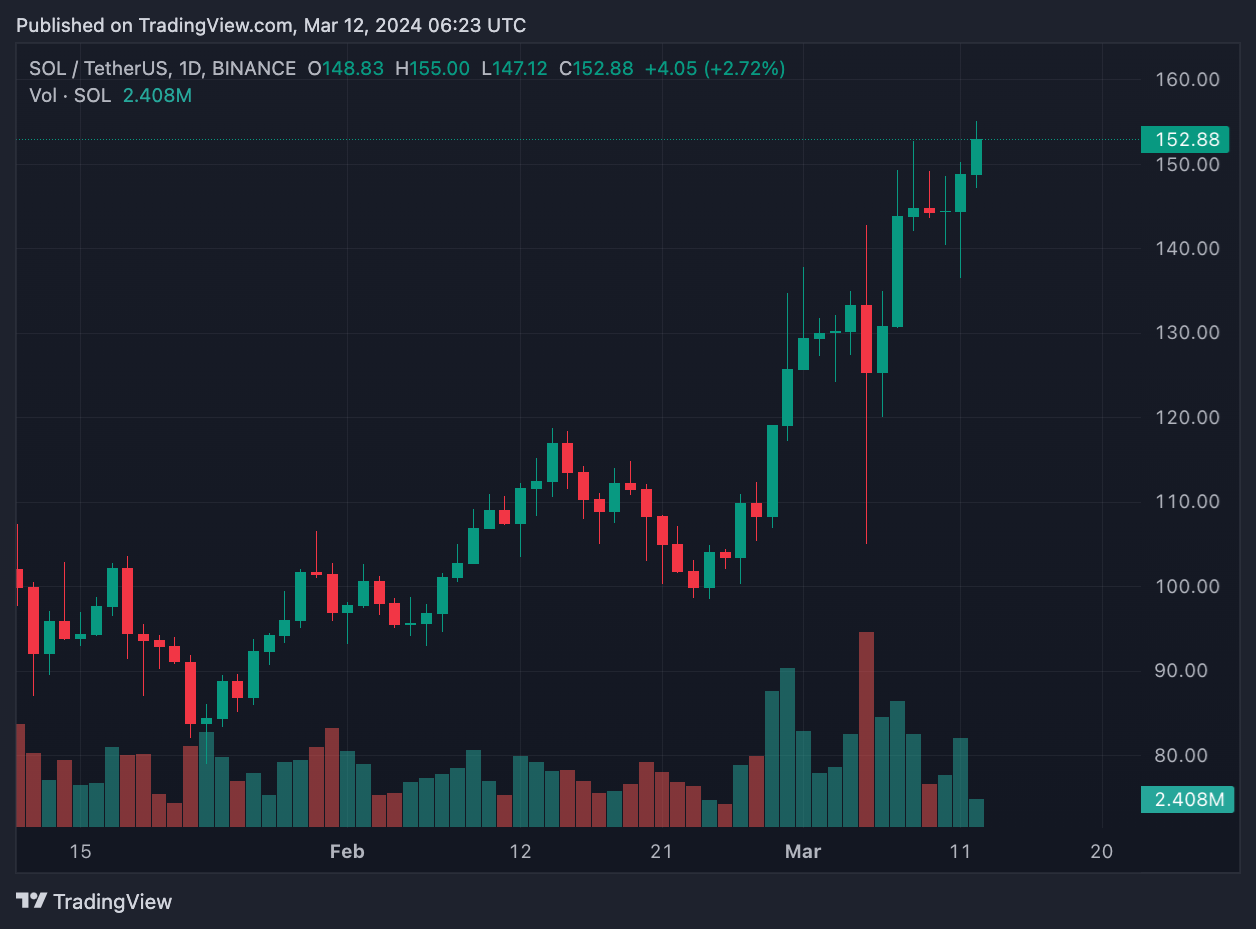Open the TradingView wordmark link
The height and width of the screenshot is (929, 1256).
click(x=112, y=901)
